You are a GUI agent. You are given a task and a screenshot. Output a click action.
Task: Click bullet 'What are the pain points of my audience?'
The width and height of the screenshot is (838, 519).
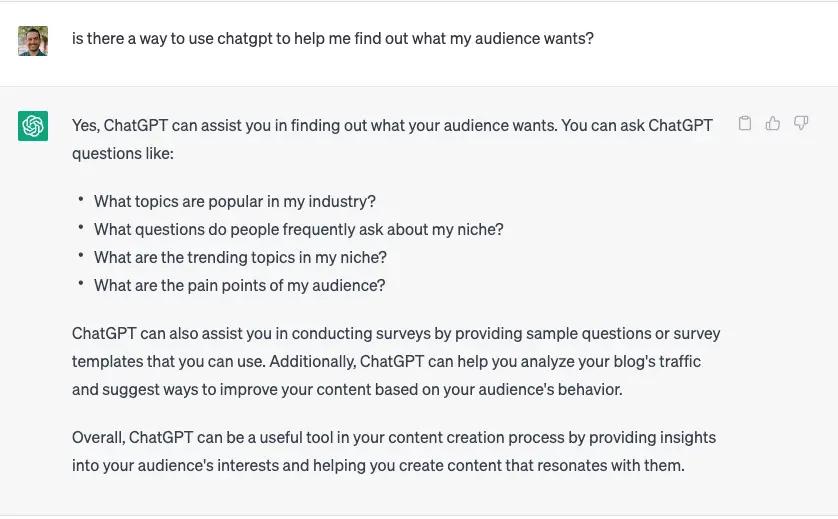[x=239, y=285]
